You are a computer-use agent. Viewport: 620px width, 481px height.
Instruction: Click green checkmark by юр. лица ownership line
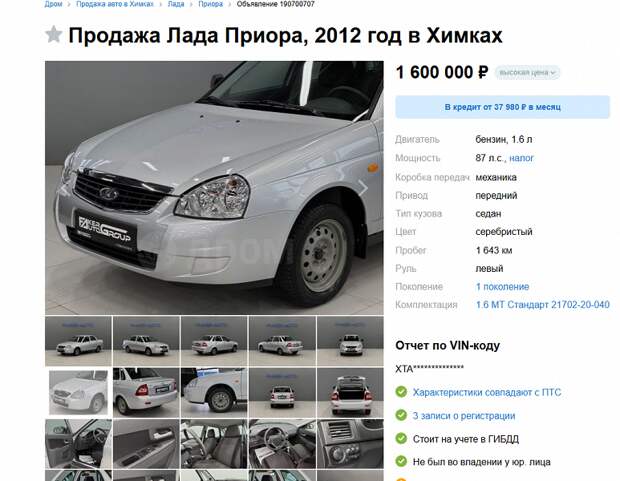pyautogui.click(x=401, y=461)
